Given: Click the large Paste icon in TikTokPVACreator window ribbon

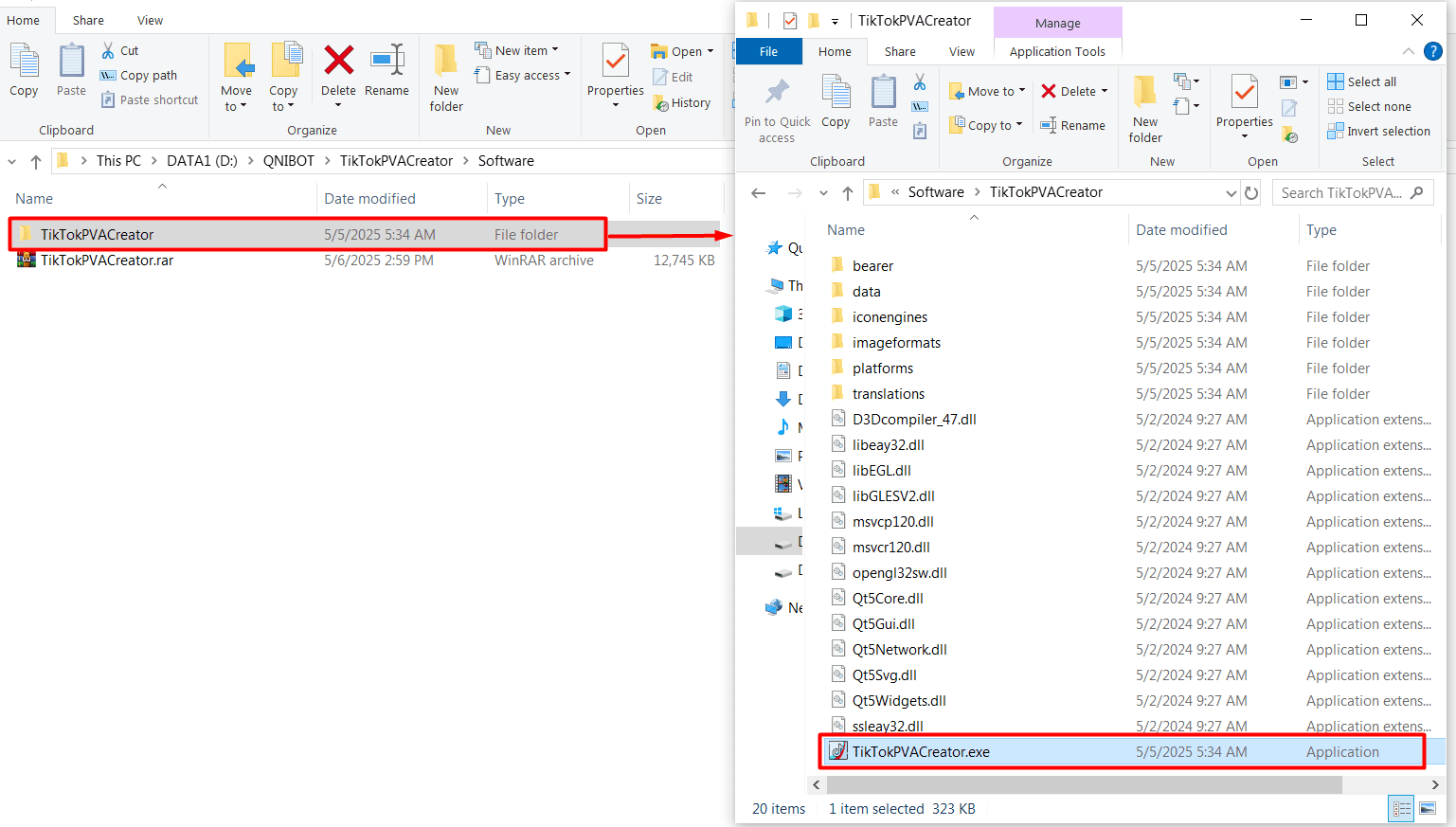Looking at the screenshot, I should pos(883,102).
